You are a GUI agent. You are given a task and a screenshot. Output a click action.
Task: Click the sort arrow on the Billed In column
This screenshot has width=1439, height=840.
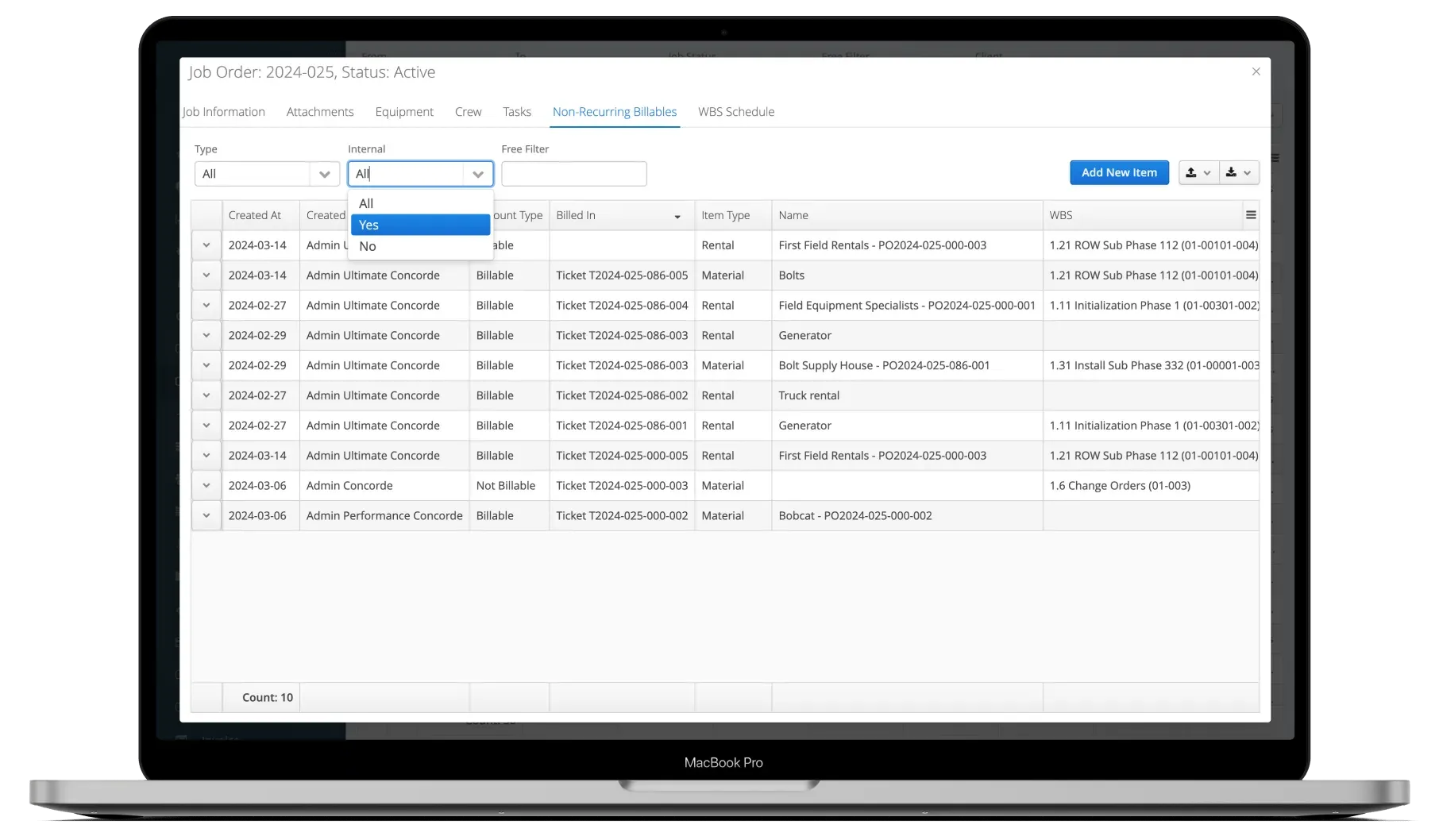[677, 216]
